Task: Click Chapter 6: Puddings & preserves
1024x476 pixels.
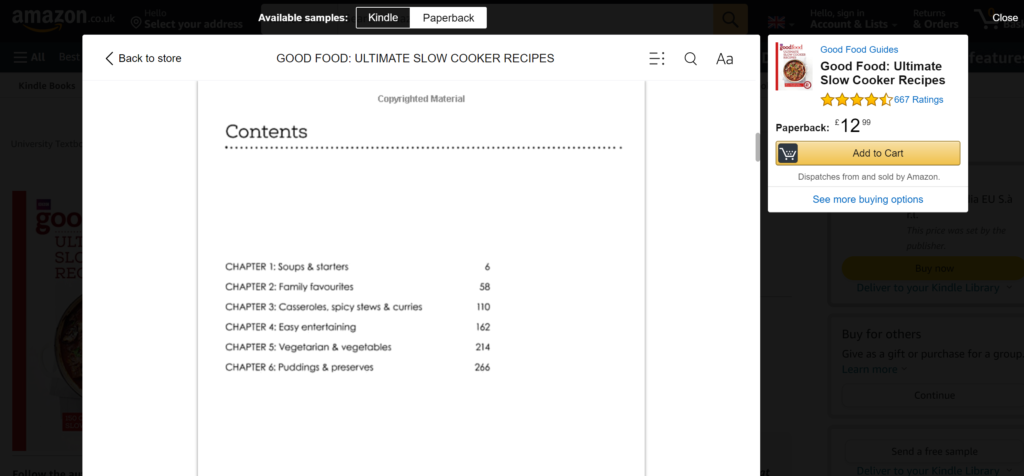Action: coord(299,368)
